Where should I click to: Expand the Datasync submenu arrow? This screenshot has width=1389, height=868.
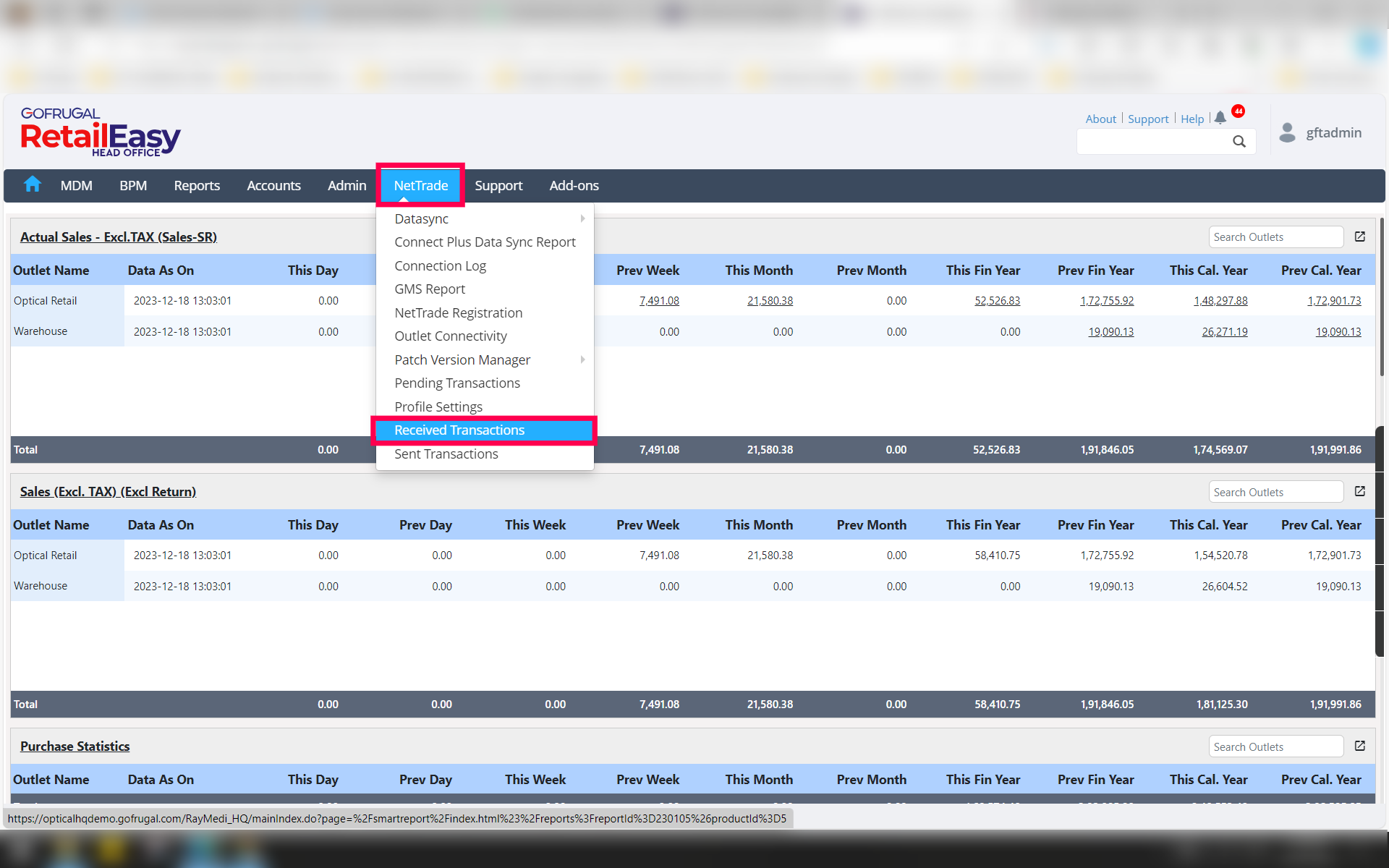(x=582, y=218)
